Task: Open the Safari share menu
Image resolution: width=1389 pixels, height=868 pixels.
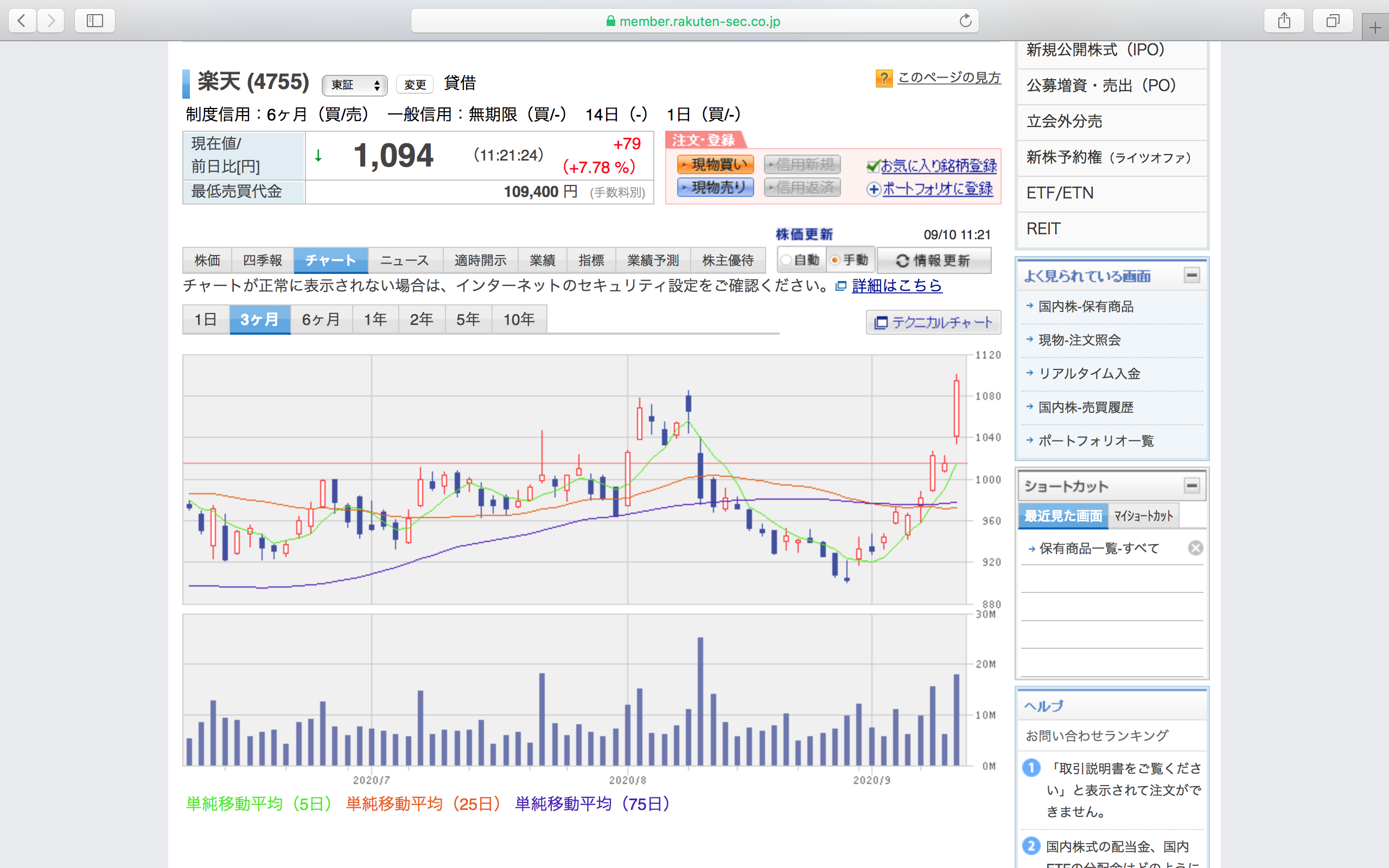Action: pyautogui.click(x=1284, y=21)
